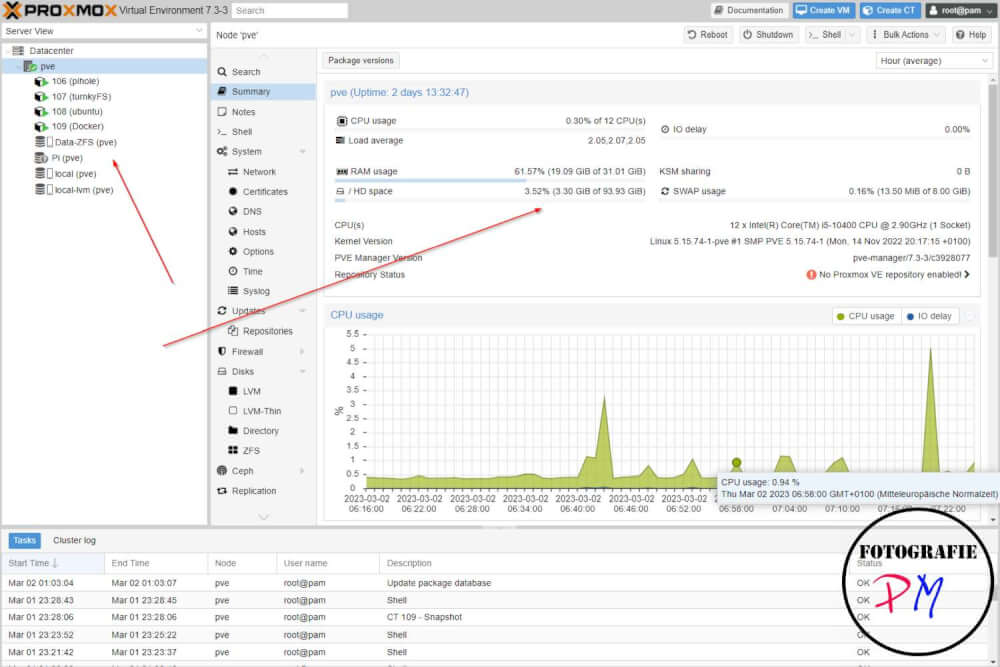
Task: Open the Bulk Actions dropdown
Action: 906,34
